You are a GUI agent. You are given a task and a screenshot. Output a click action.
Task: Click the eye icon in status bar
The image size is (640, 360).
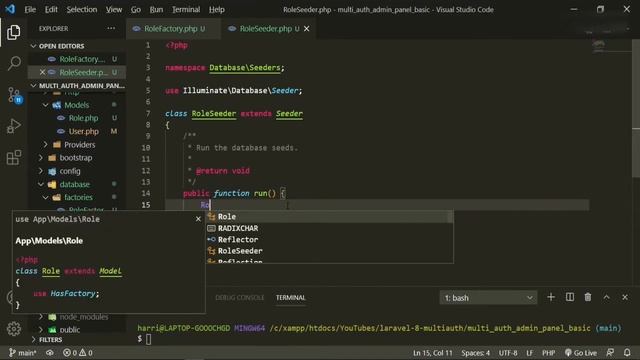[x=49, y=353]
